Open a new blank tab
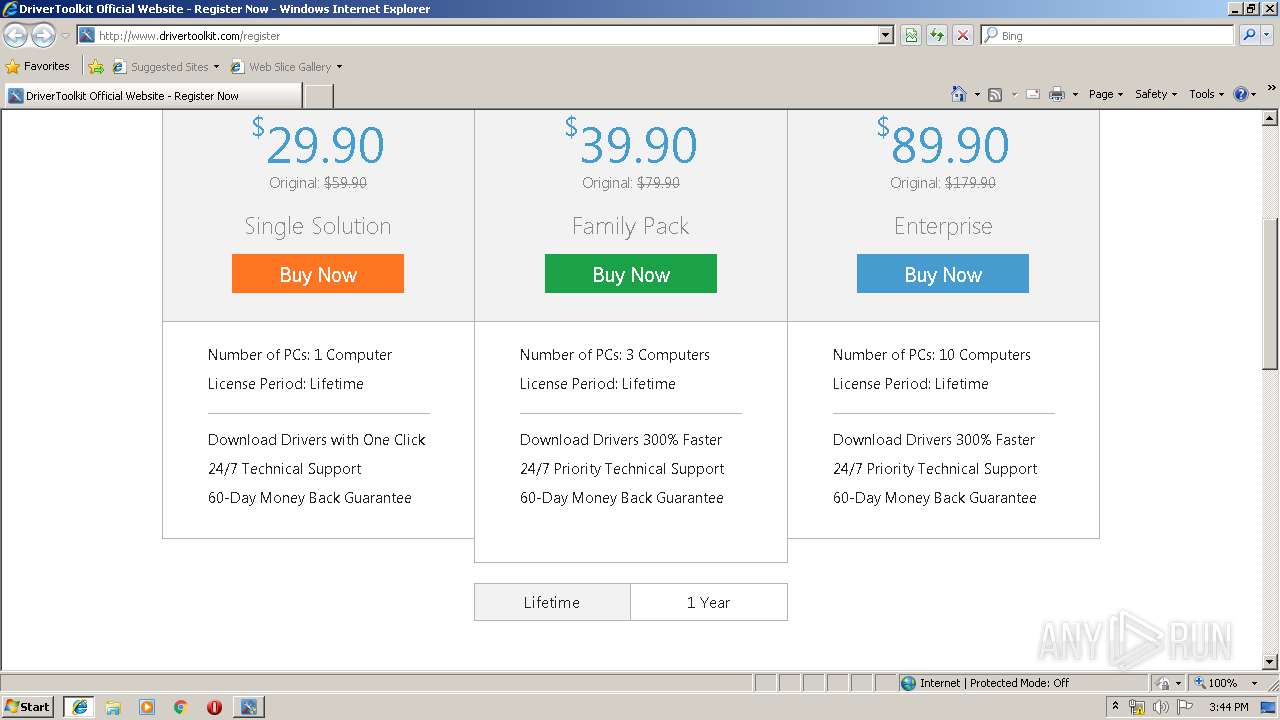The height and width of the screenshot is (720, 1280). [x=318, y=96]
